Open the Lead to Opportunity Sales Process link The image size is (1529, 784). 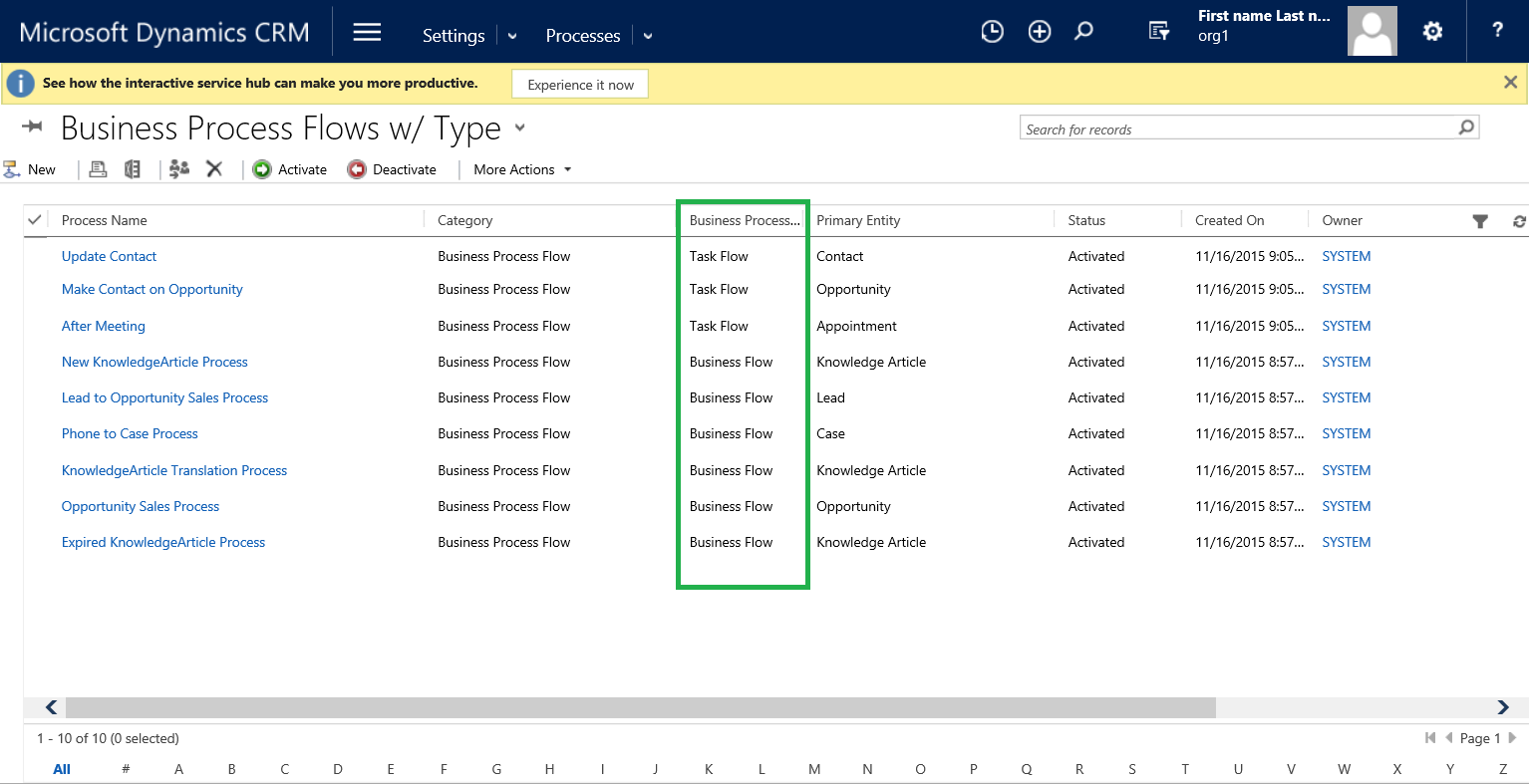164,397
